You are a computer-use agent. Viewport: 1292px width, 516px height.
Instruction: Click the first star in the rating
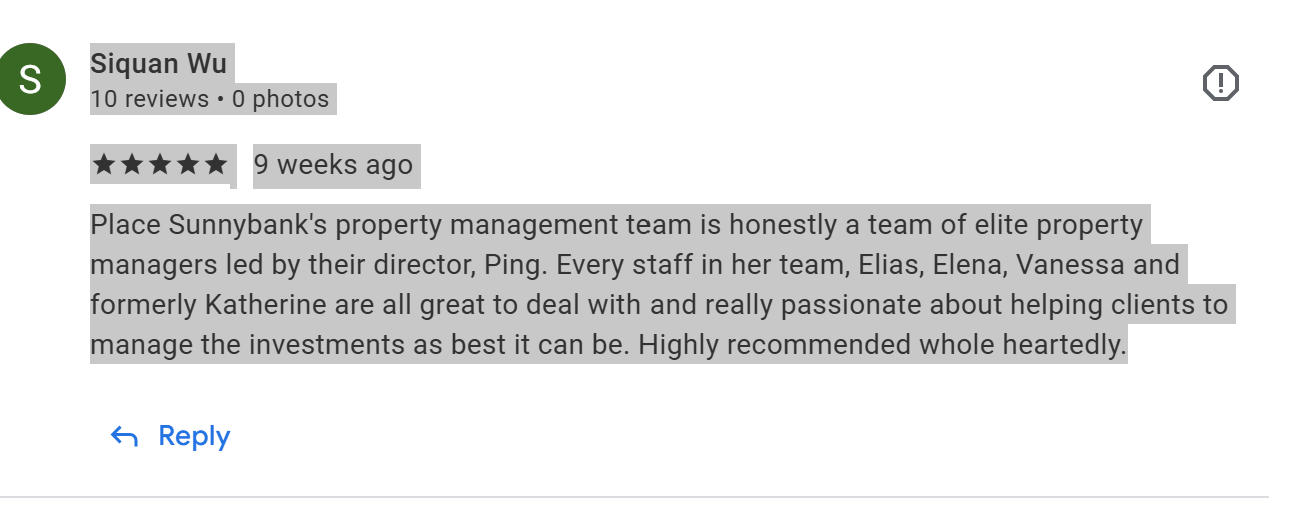pyautogui.click(x=104, y=165)
